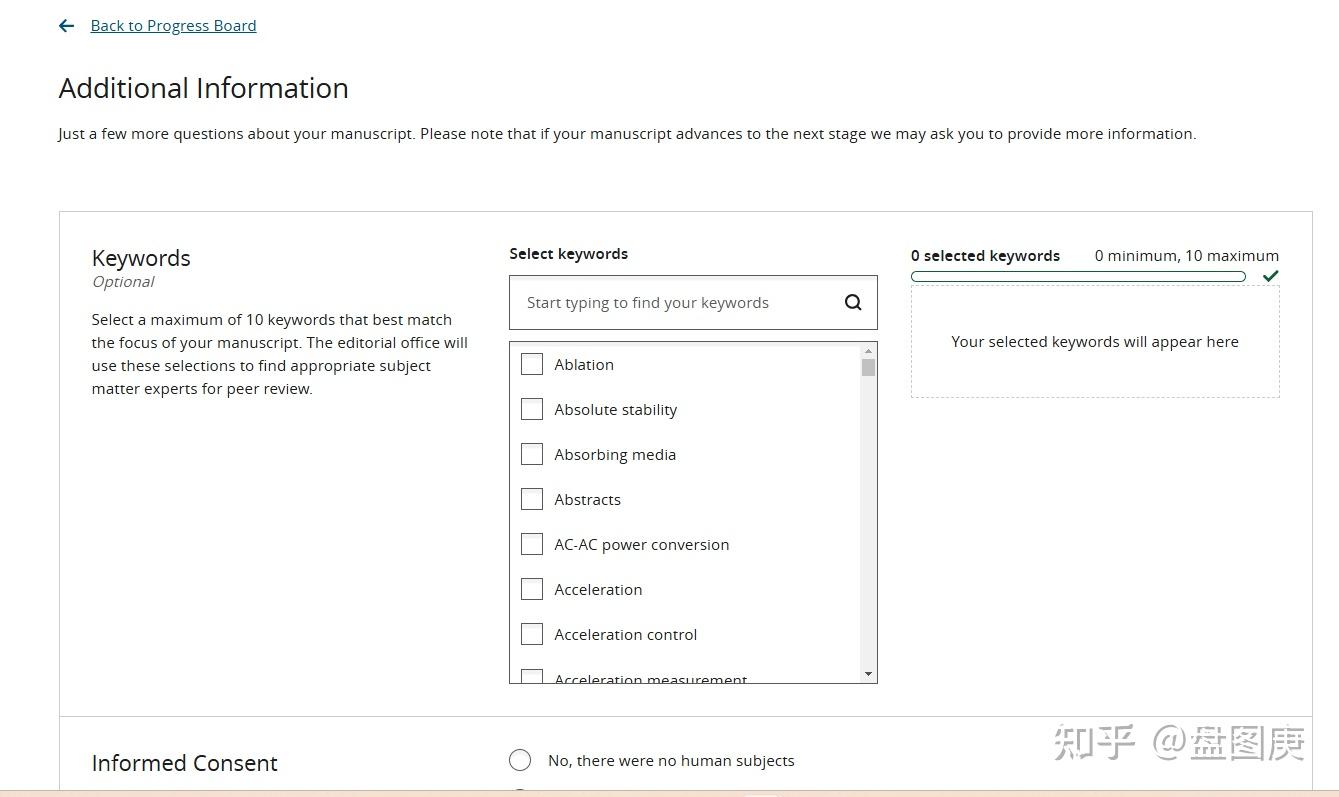Image resolution: width=1339 pixels, height=797 pixels.
Task: Click the green checkmark icon
Action: coord(1270,276)
